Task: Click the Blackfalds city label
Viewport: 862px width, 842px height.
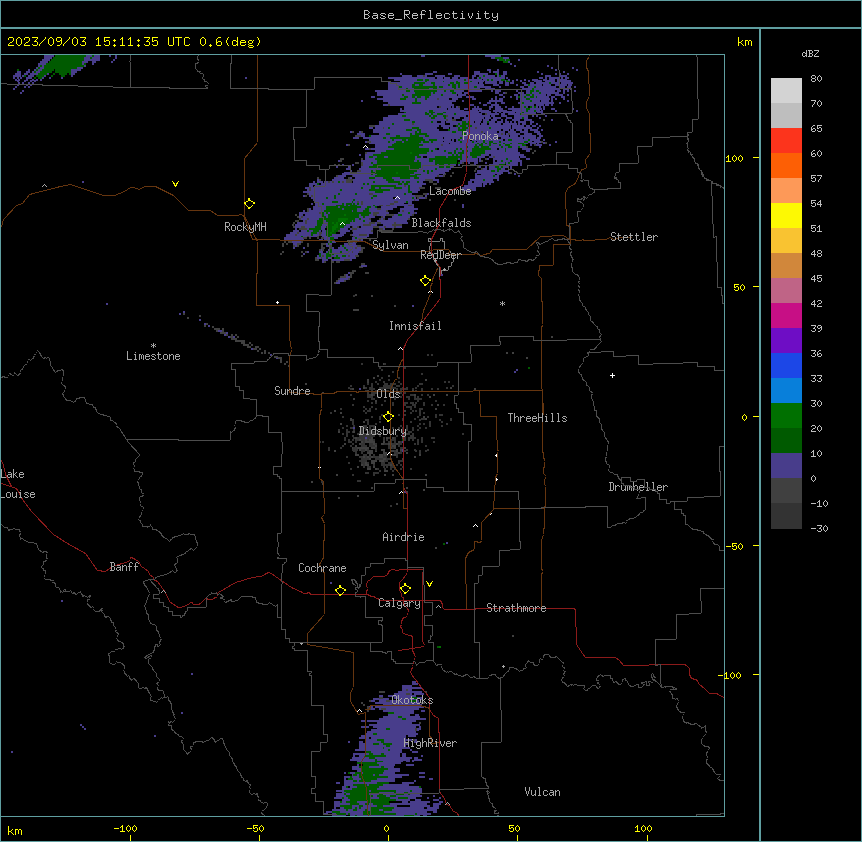Action: [x=441, y=223]
